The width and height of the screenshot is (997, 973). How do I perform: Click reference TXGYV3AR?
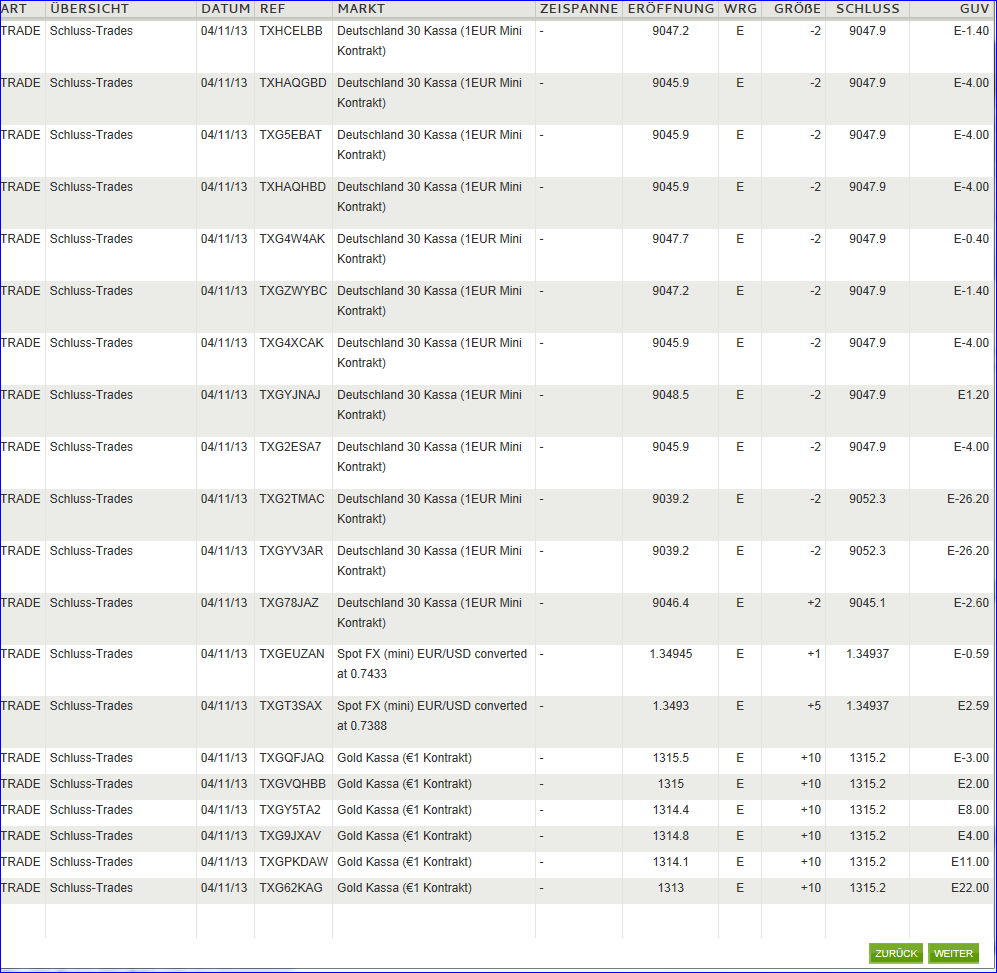tap(291, 551)
